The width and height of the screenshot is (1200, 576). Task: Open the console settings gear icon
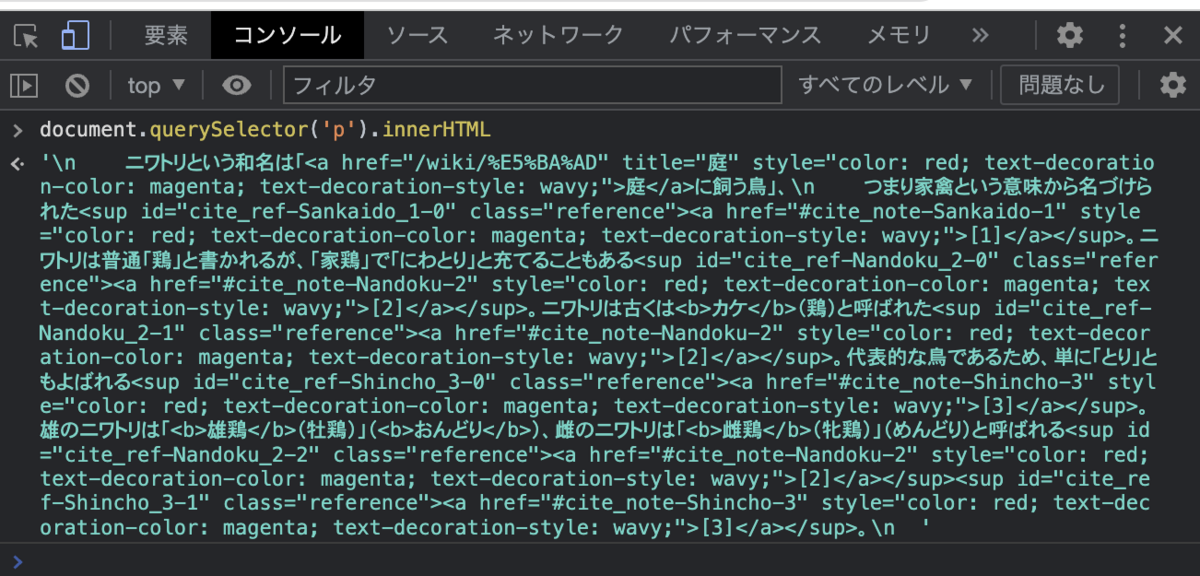pos(1172,85)
